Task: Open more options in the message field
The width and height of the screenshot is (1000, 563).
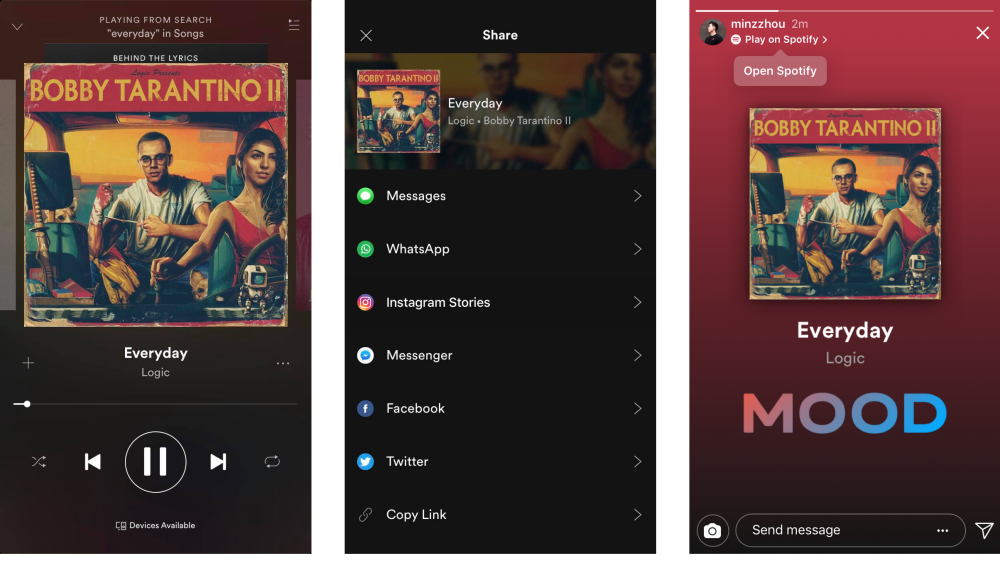Action: tap(943, 530)
